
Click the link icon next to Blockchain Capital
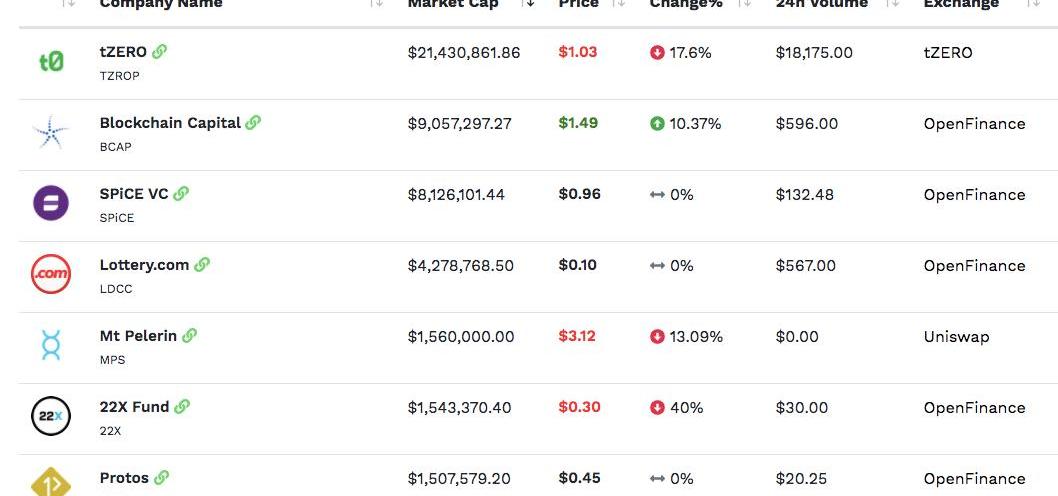(254, 123)
